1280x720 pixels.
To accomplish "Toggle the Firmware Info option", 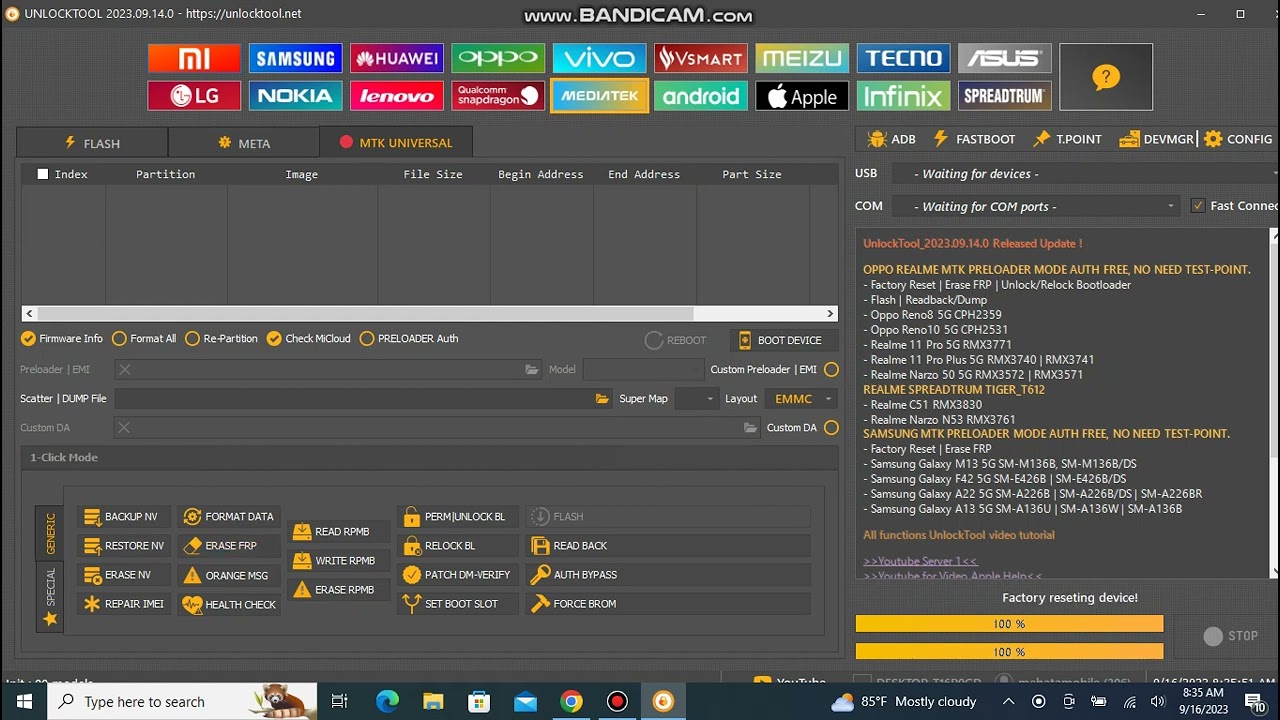I will 62,339.
